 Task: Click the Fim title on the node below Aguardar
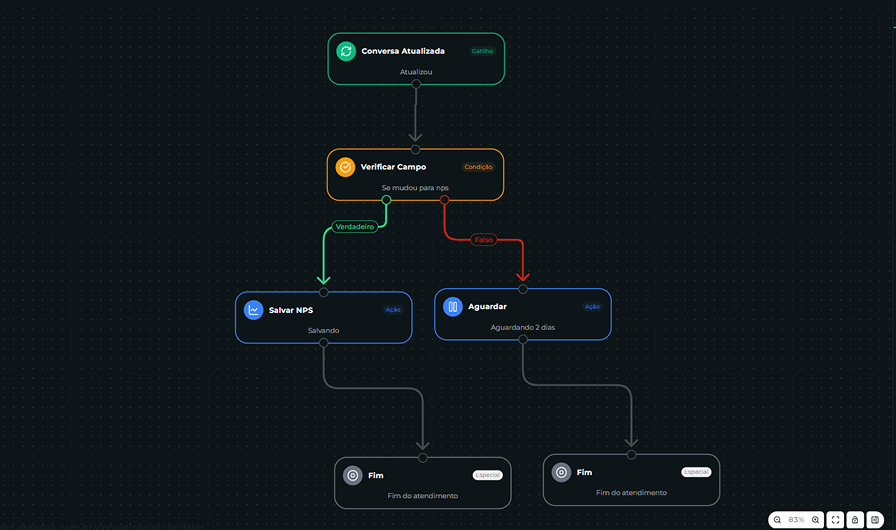tap(584, 472)
